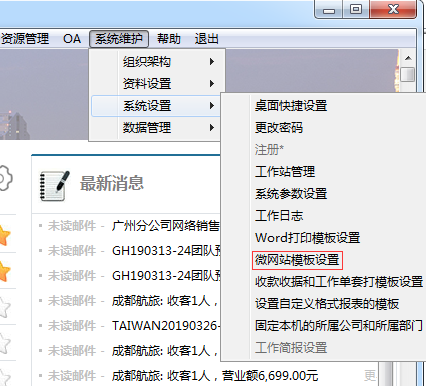Viewport: 426px width, 386px height.
Task: Select 系统设置 menu entry
Action: 156,106
